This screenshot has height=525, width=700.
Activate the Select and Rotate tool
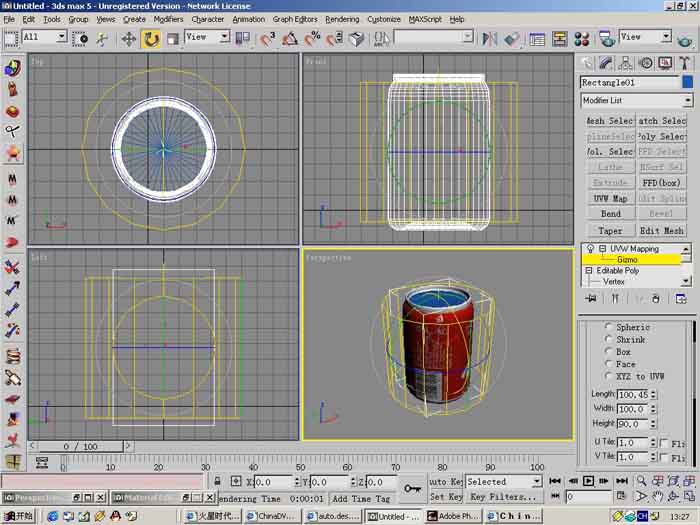[150, 39]
